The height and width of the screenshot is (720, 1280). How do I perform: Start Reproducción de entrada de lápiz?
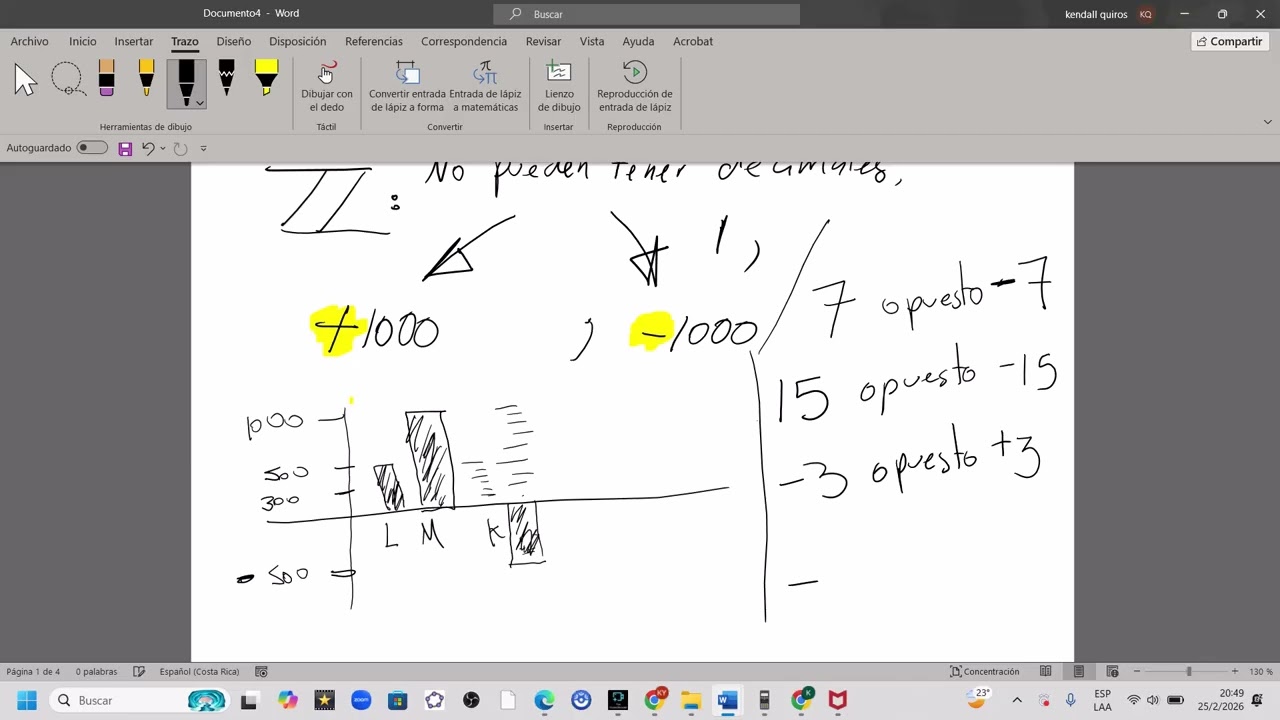(635, 87)
